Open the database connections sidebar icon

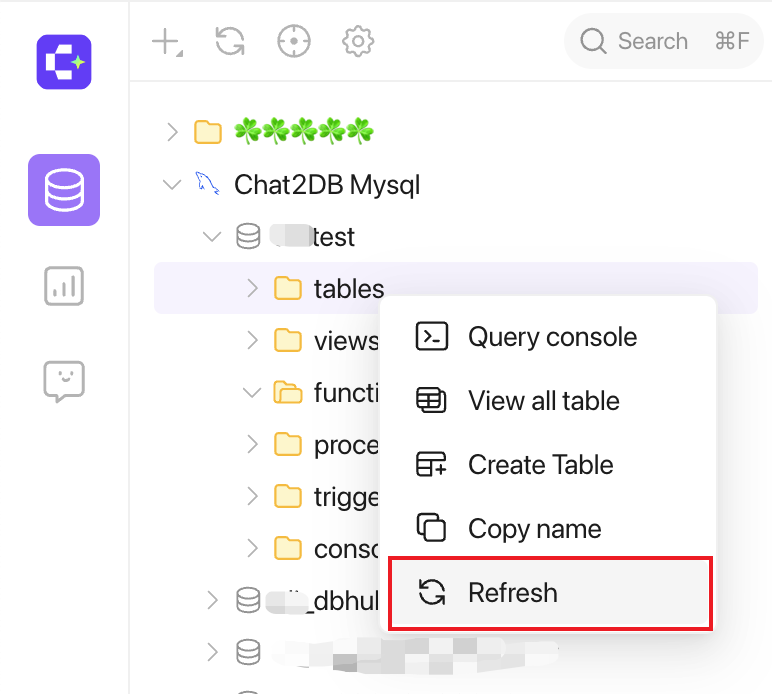click(x=64, y=190)
